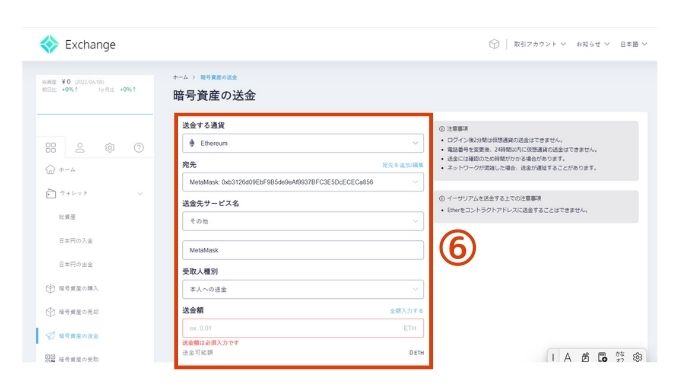Click the Ethereum coin icon in currency field
This screenshot has height=390, width=680.
pos(192,143)
